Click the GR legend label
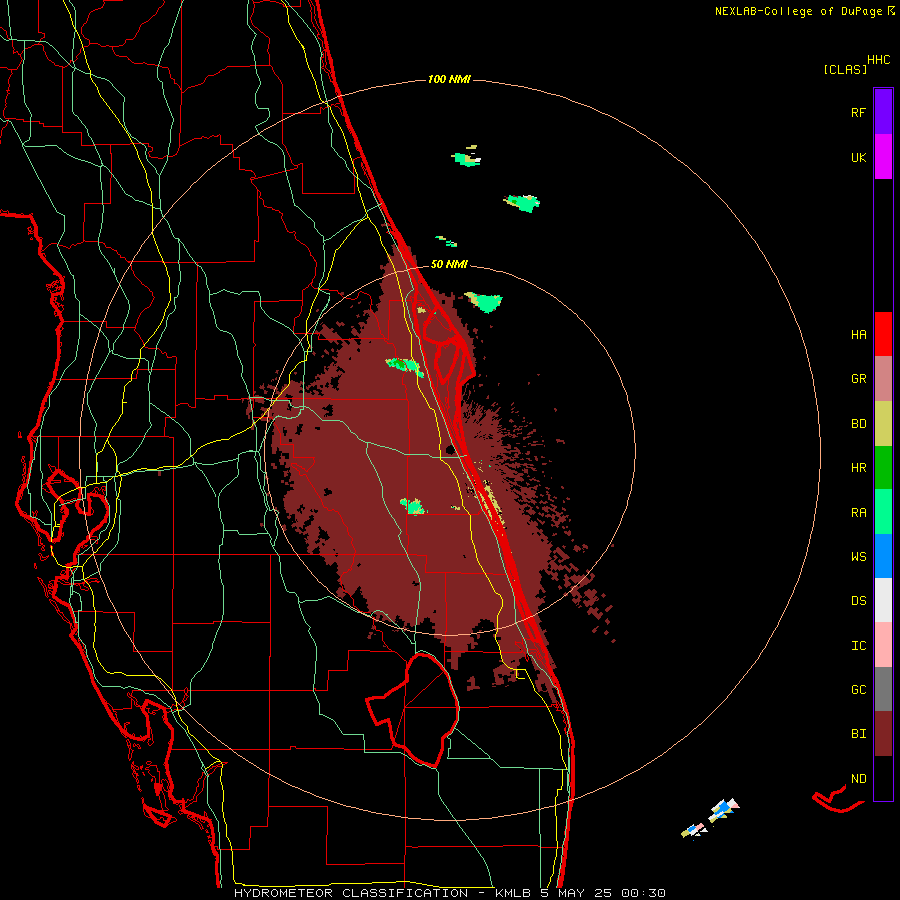 858,379
